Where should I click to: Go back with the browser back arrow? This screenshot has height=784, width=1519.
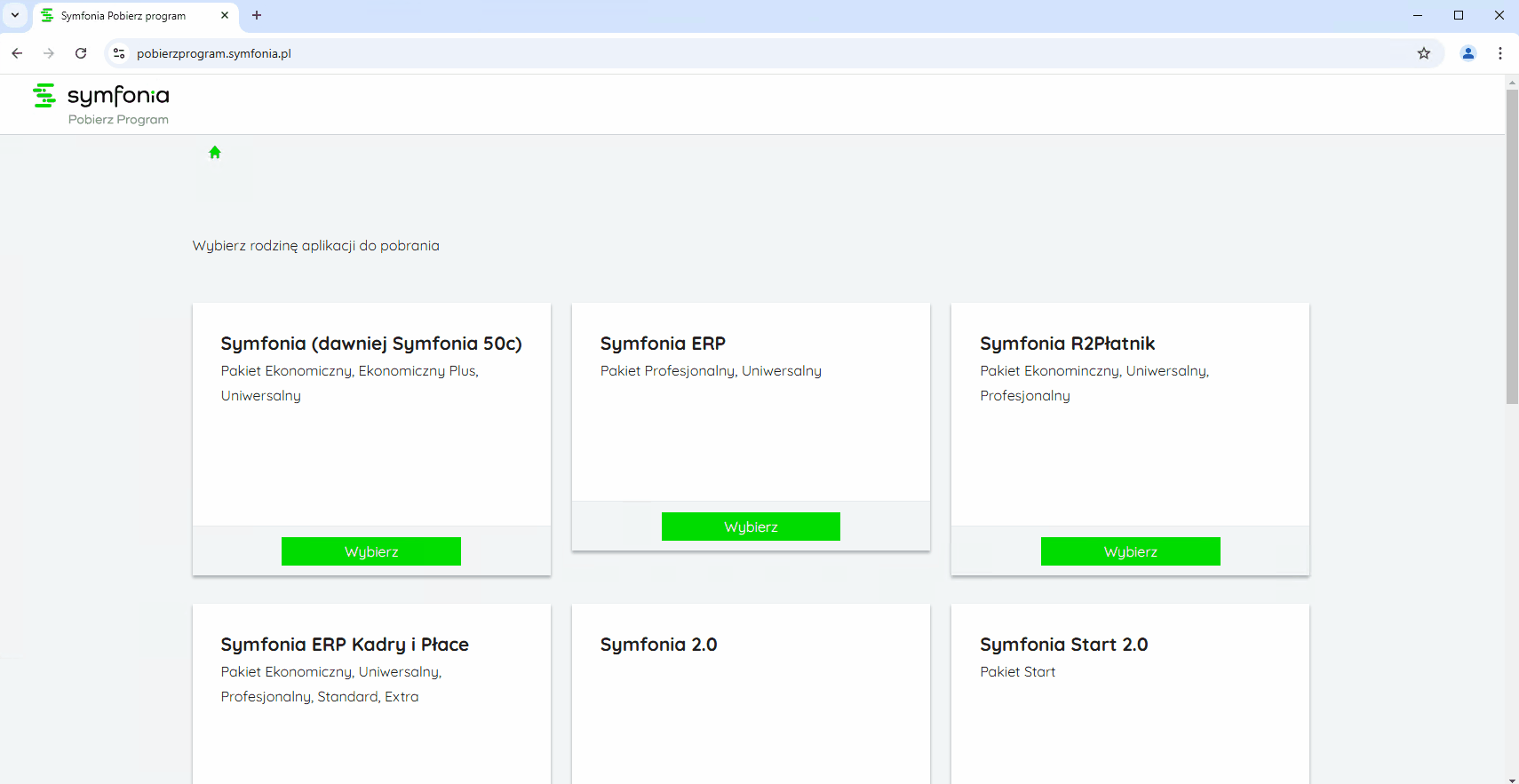coord(17,53)
